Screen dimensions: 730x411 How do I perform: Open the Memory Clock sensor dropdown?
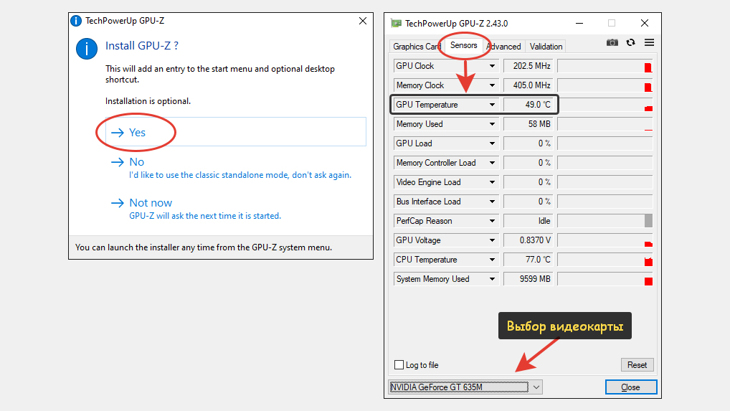(492, 85)
